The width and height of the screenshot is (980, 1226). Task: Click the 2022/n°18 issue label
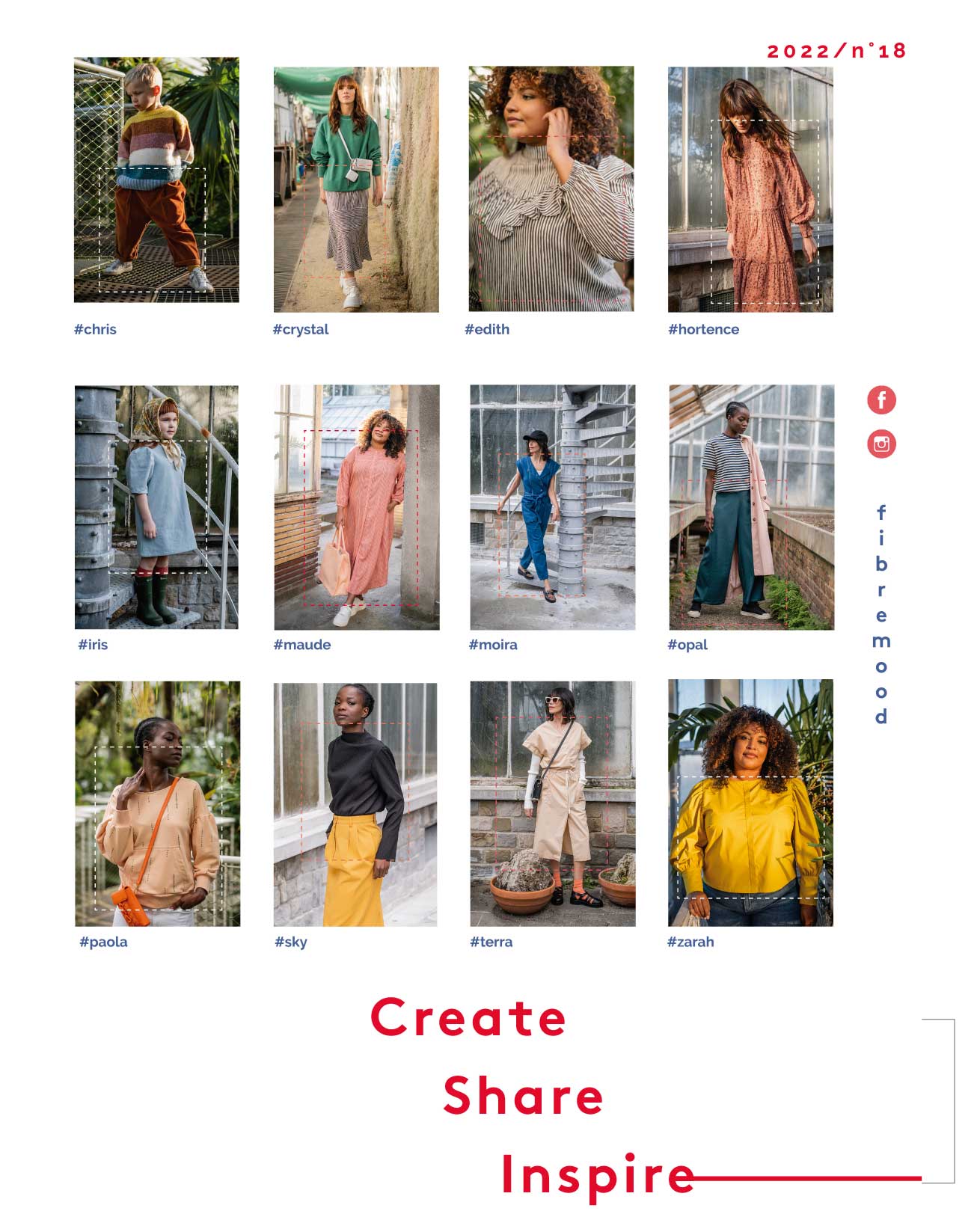click(x=836, y=50)
